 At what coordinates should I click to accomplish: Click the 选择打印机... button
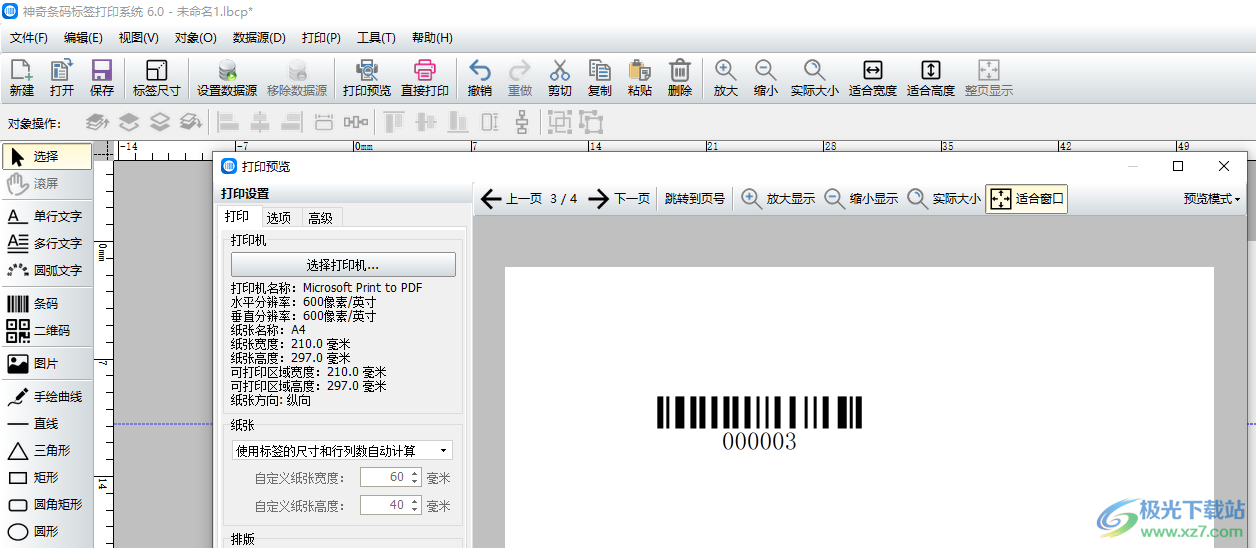343,265
